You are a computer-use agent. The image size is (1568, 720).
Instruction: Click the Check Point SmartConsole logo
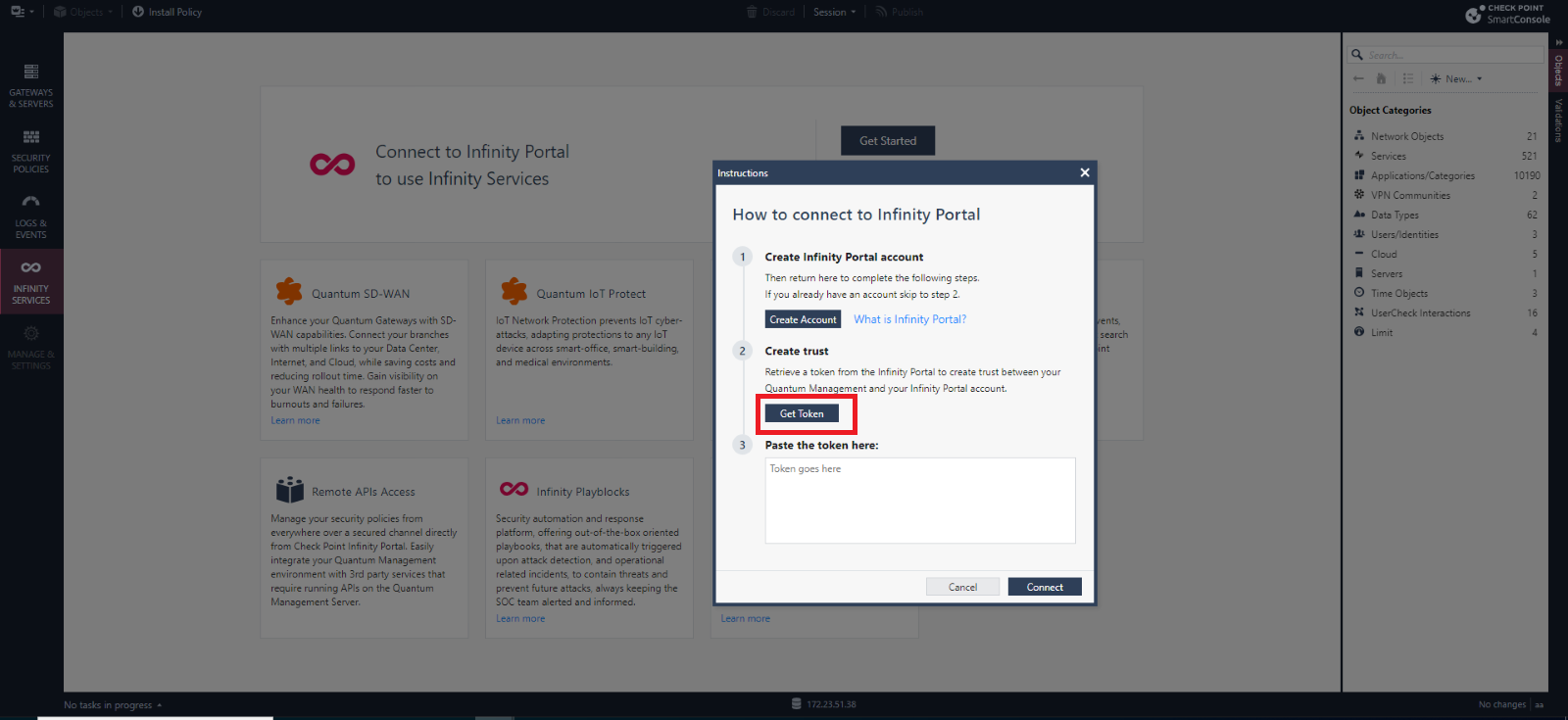tap(1507, 14)
